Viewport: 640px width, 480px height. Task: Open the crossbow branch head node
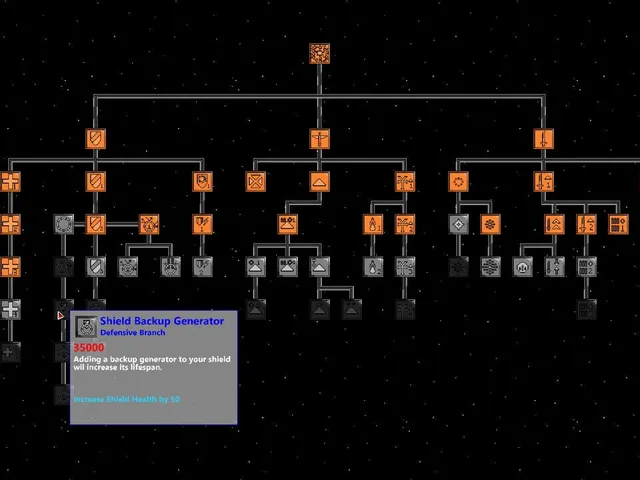pyautogui.click(x=320, y=139)
